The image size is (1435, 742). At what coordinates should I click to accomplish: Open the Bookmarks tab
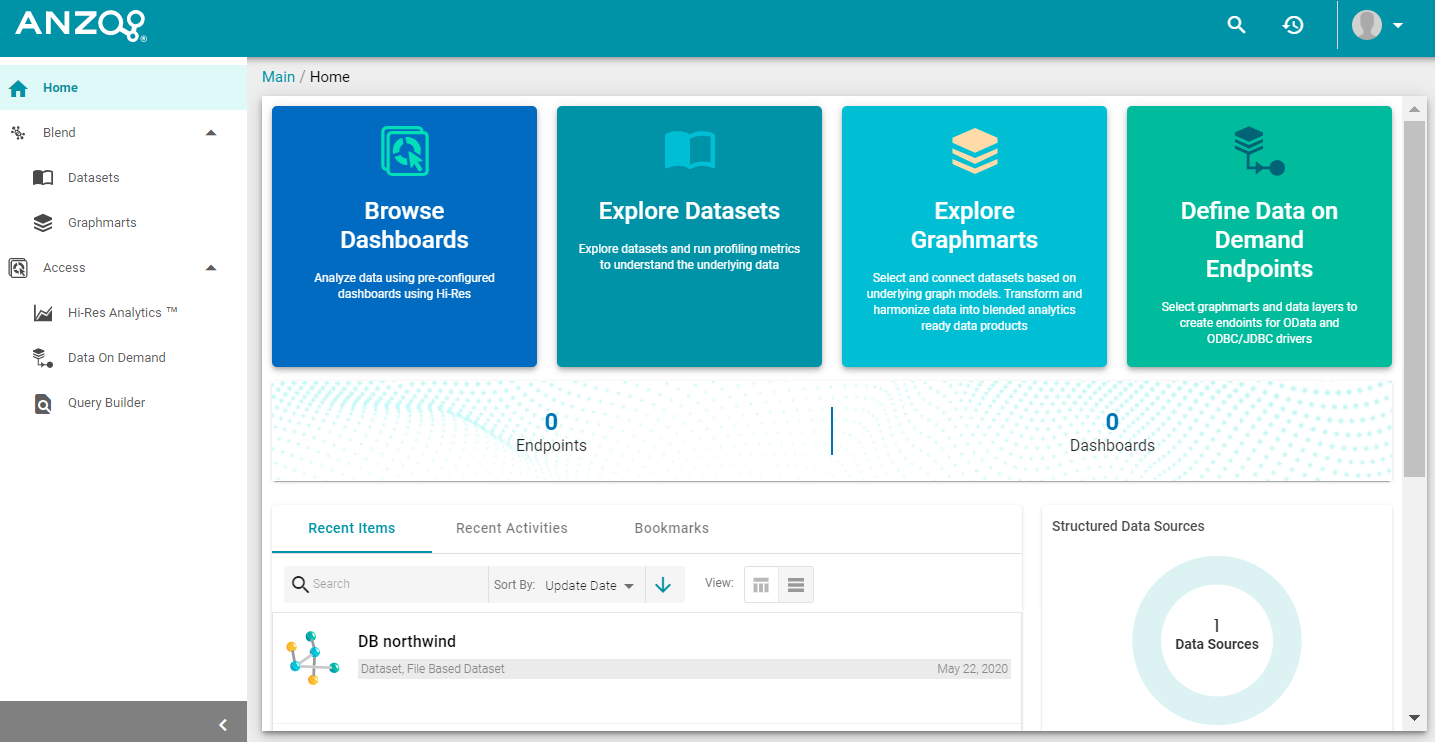click(671, 527)
